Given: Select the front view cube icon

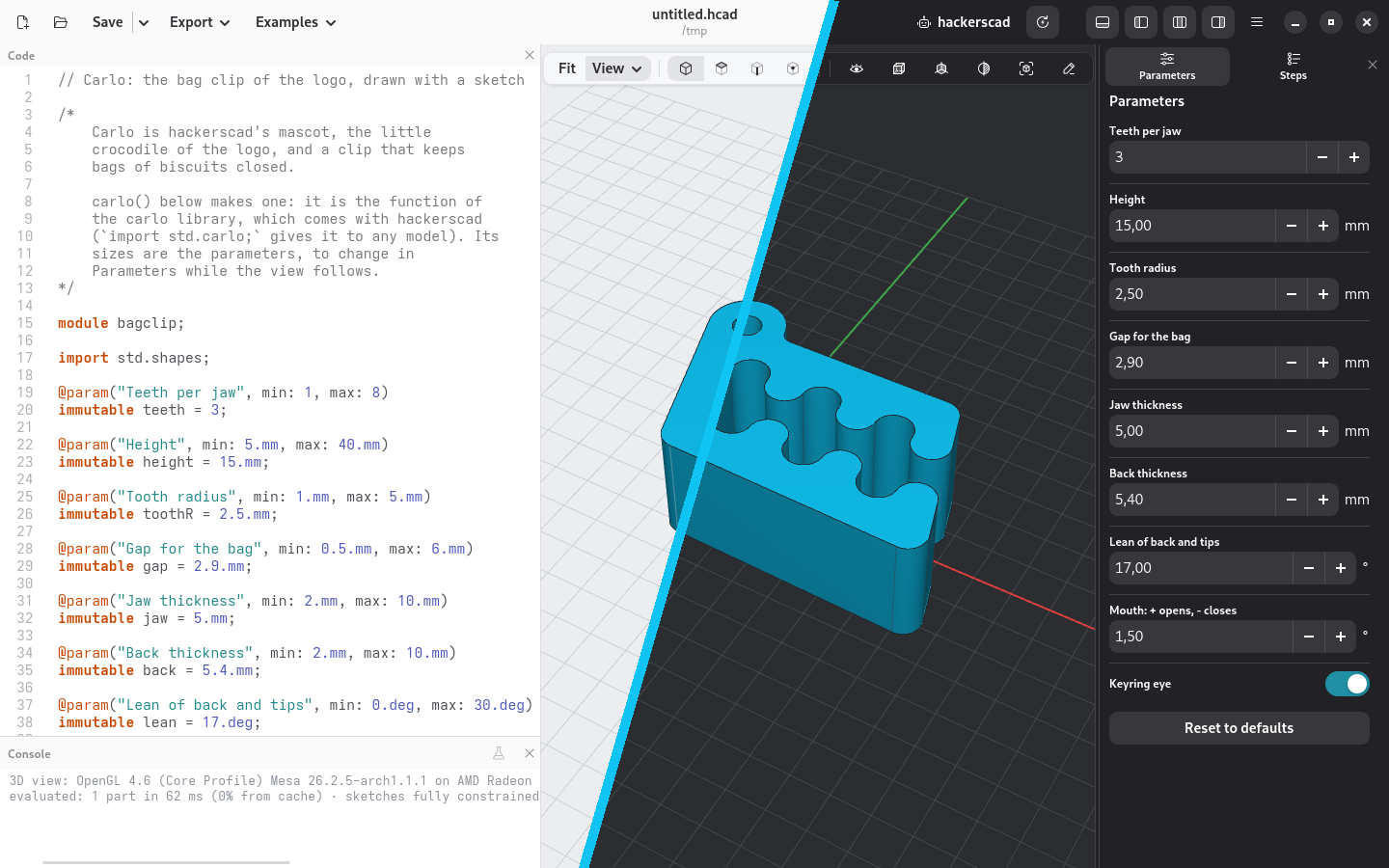Looking at the screenshot, I should [x=757, y=68].
